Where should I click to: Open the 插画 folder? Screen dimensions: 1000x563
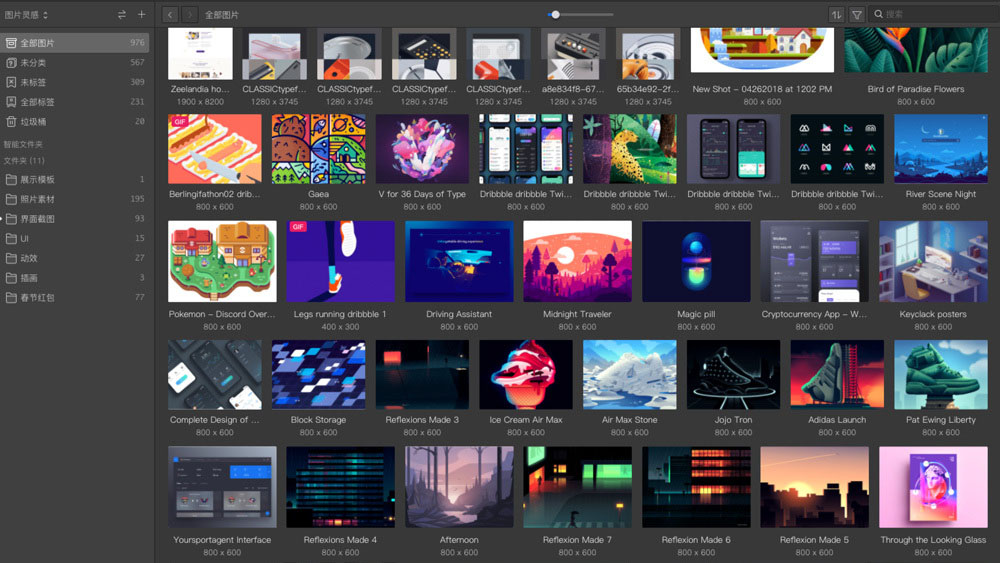75,278
